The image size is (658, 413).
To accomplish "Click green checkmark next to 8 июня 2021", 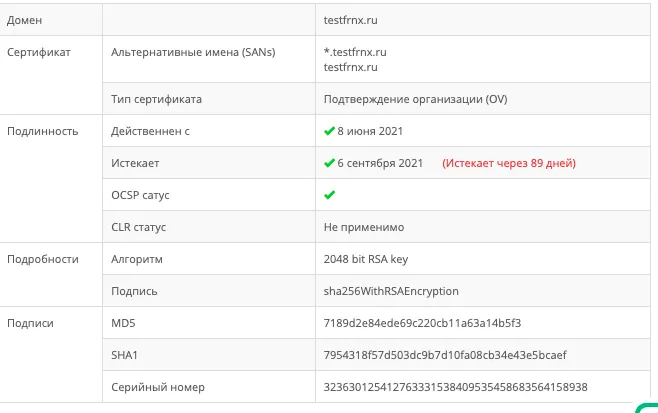I will pyautogui.click(x=329, y=131).
